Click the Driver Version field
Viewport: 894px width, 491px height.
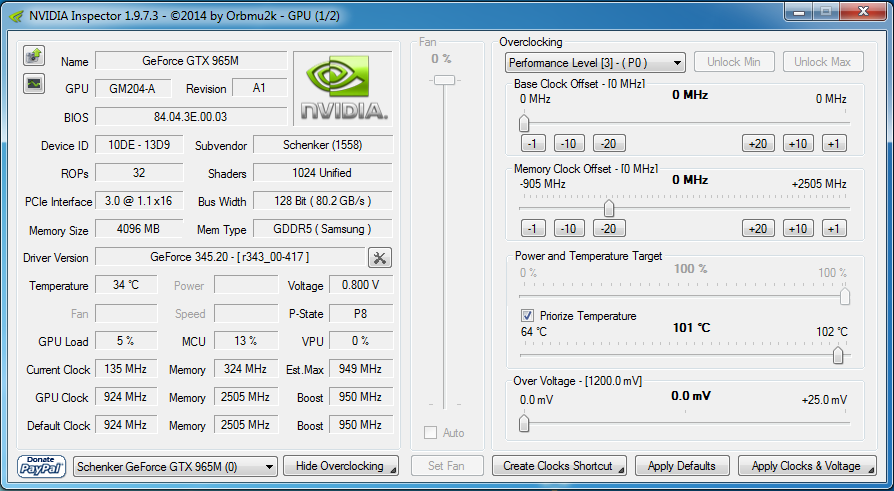point(230,257)
